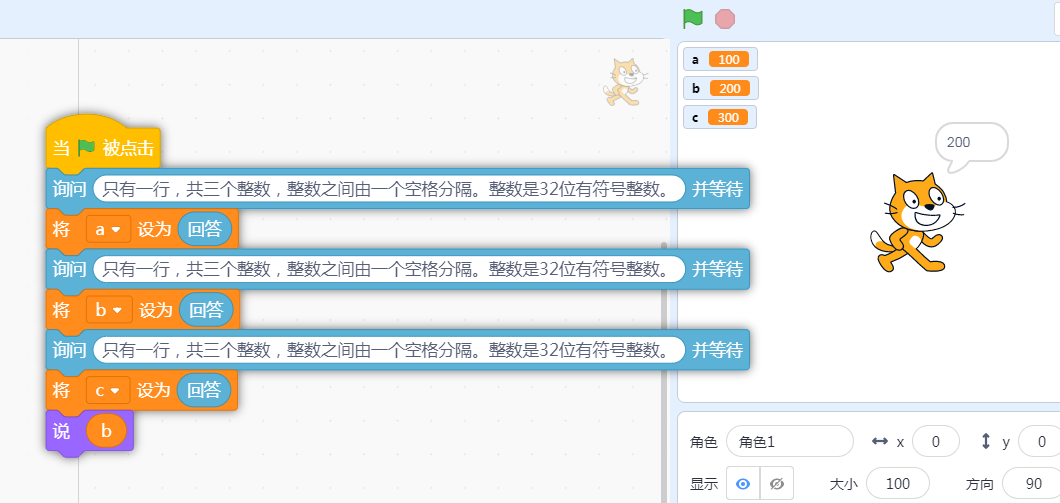Screen dimensions: 1060x503
Task: Show the sprite using the eye icon
Action: click(743, 483)
